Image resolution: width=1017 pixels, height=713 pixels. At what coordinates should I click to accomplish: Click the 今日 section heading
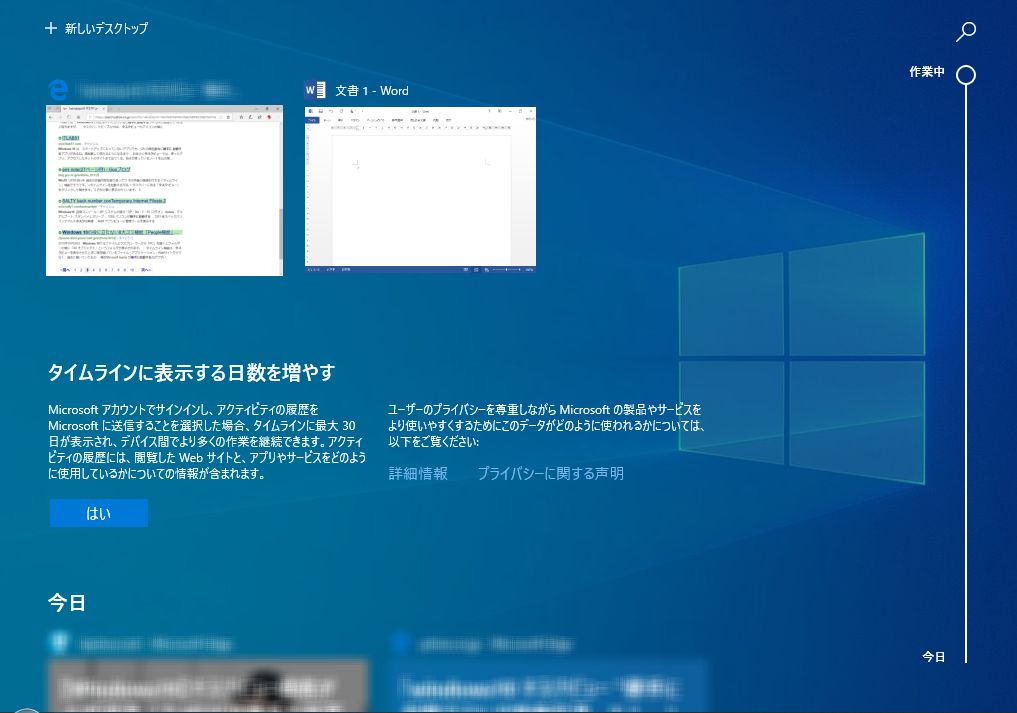67,603
